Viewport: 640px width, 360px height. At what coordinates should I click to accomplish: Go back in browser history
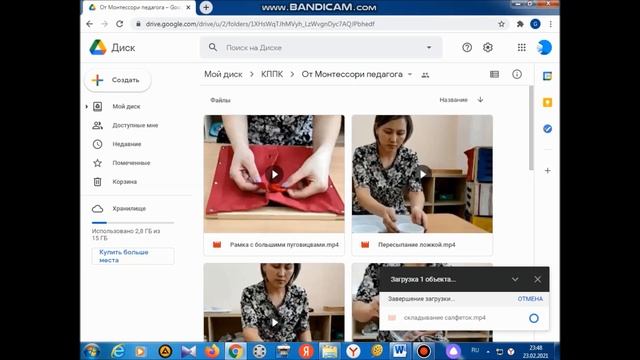[x=89, y=24]
